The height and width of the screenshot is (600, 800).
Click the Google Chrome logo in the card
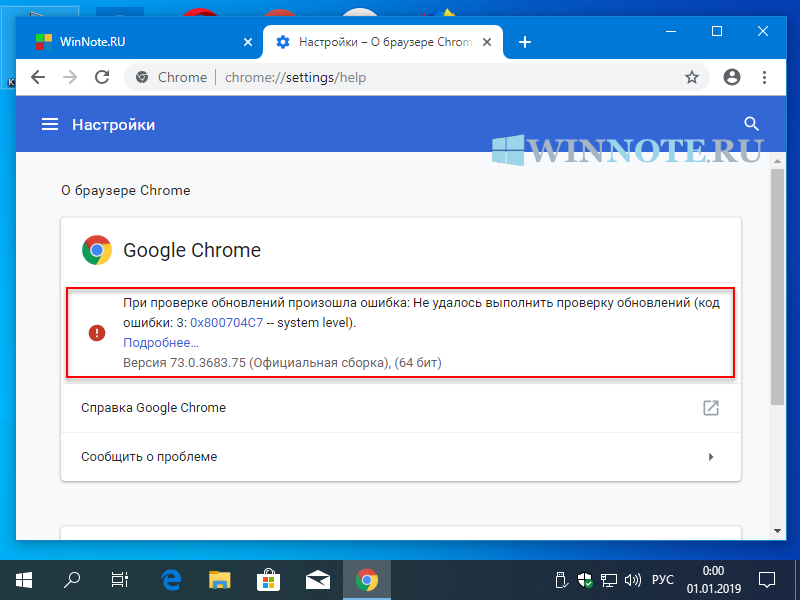pos(97,250)
